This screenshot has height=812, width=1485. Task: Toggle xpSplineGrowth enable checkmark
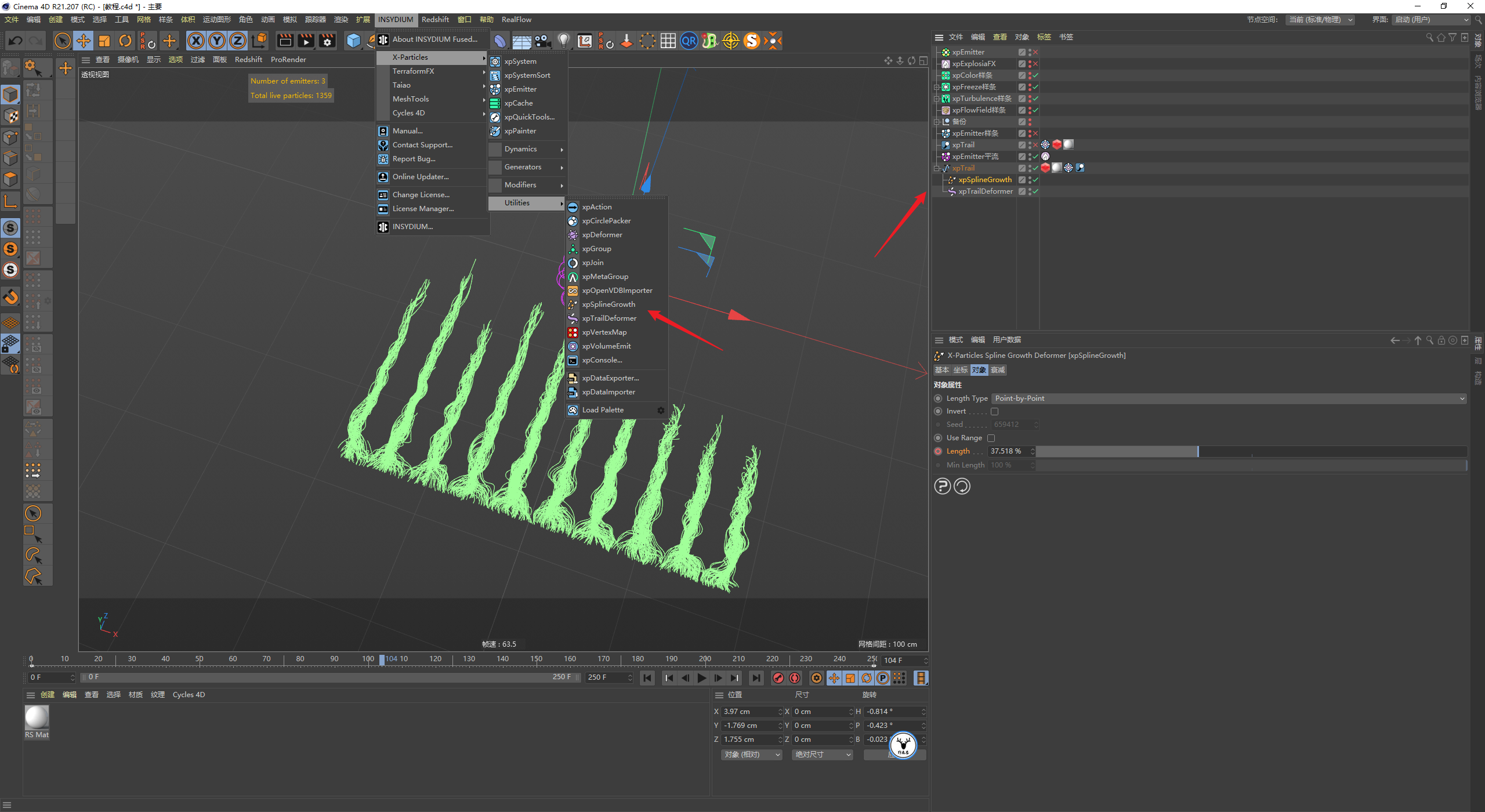pos(1035,180)
